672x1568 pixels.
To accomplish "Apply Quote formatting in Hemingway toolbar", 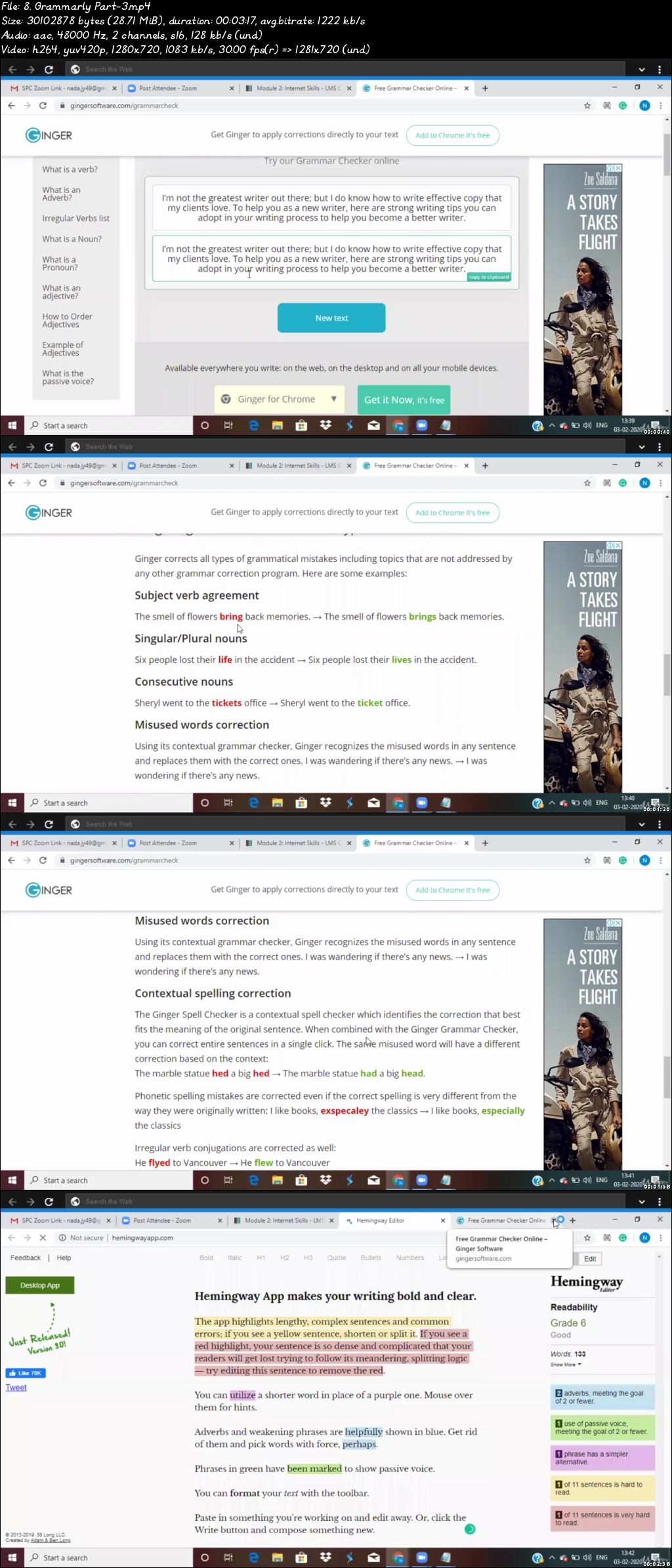I will (337, 1258).
